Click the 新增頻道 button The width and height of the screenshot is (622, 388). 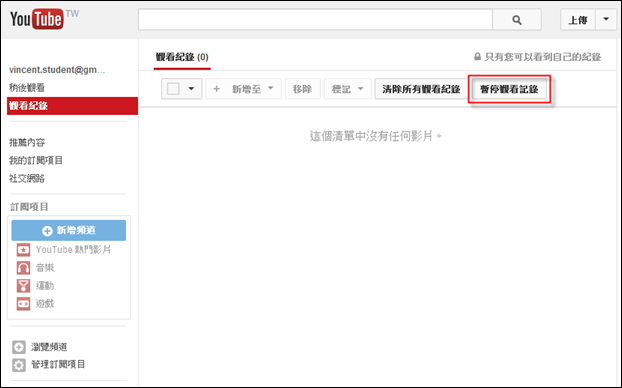click(x=69, y=230)
